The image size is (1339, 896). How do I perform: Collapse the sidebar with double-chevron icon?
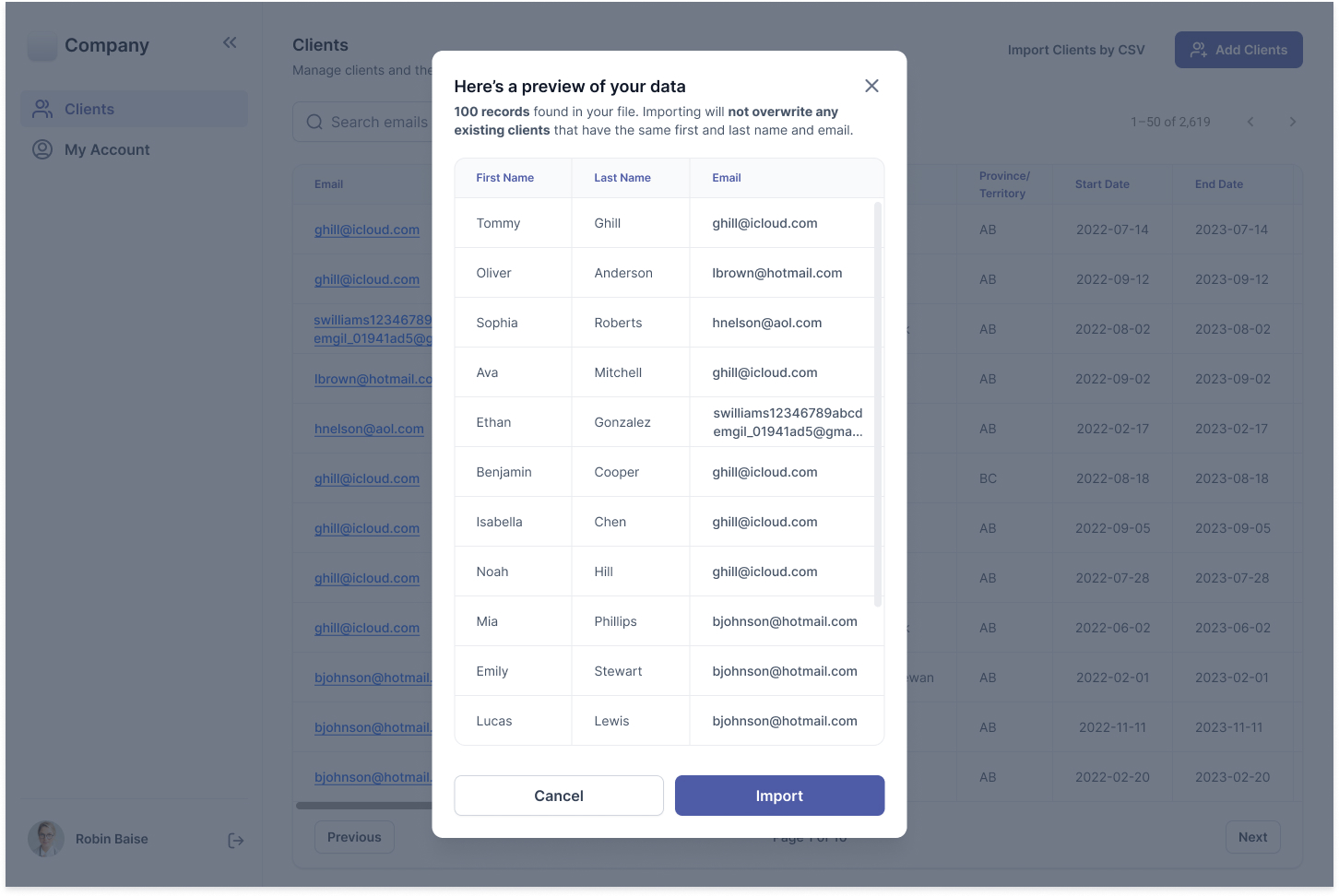pyautogui.click(x=230, y=42)
